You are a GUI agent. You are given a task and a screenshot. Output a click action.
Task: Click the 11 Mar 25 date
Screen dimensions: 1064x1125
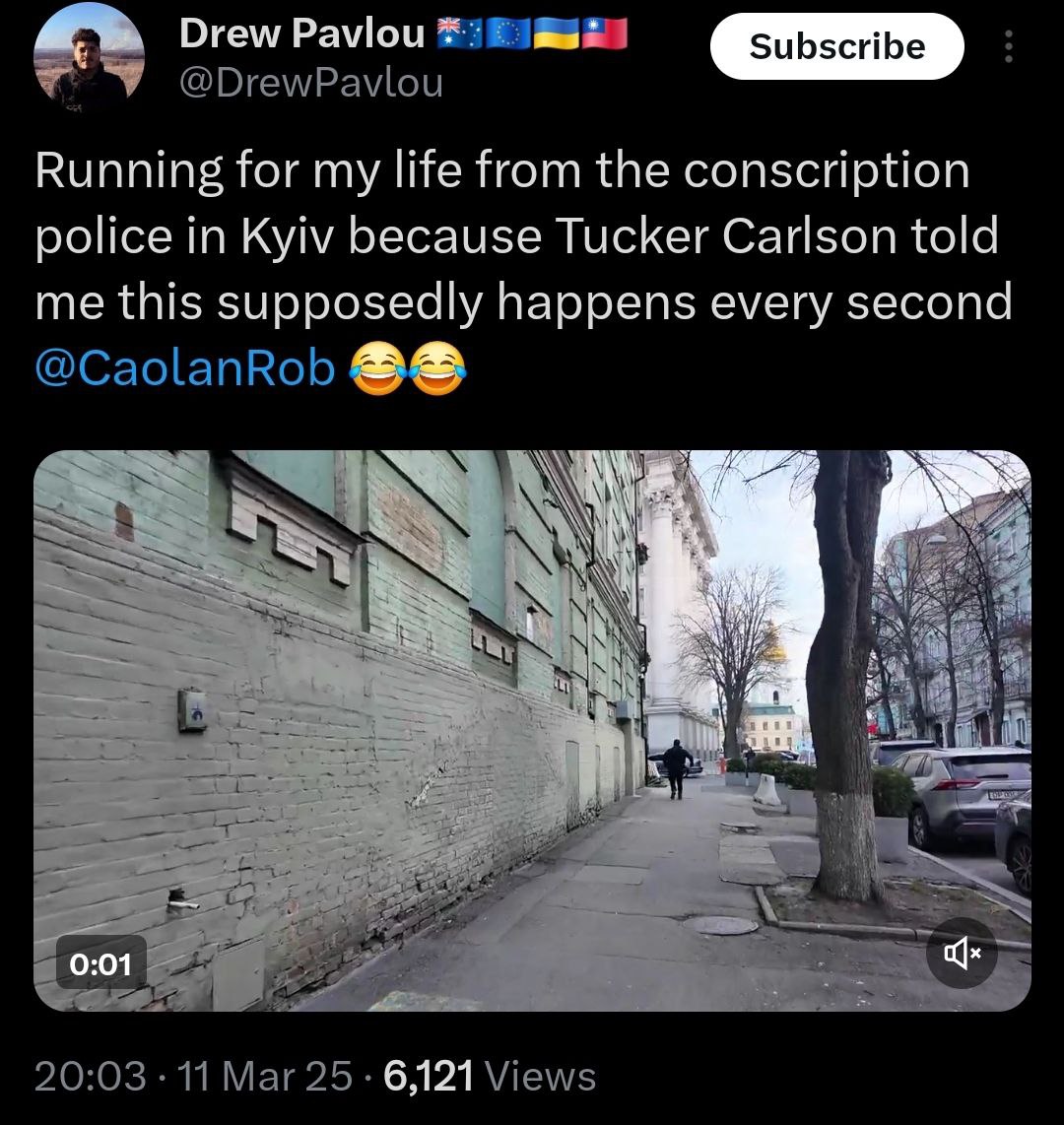coord(264,1076)
